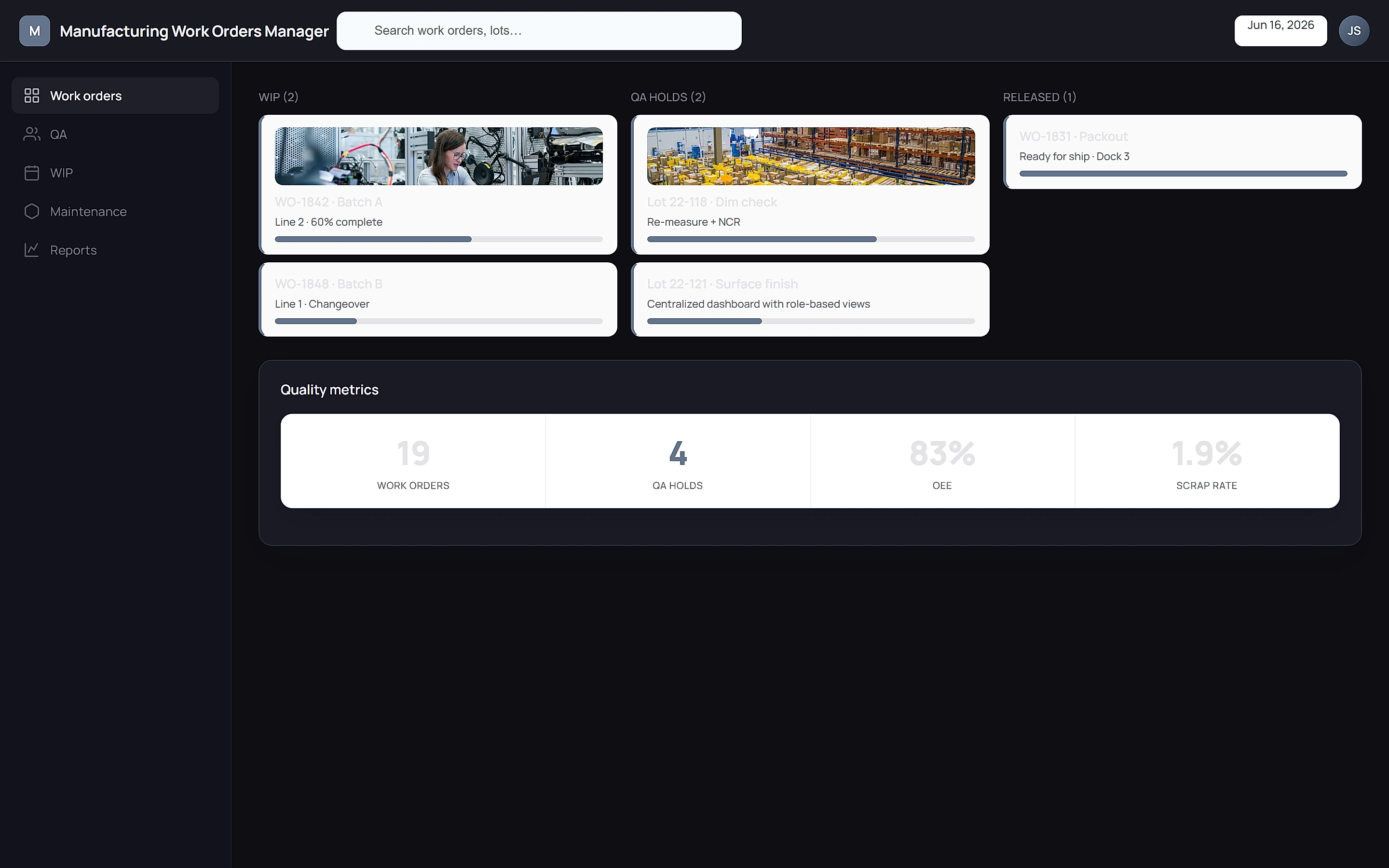The image size is (1389, 868).
Task: Click the 19 Work Orders metric tile
Action: coord(413,461)
